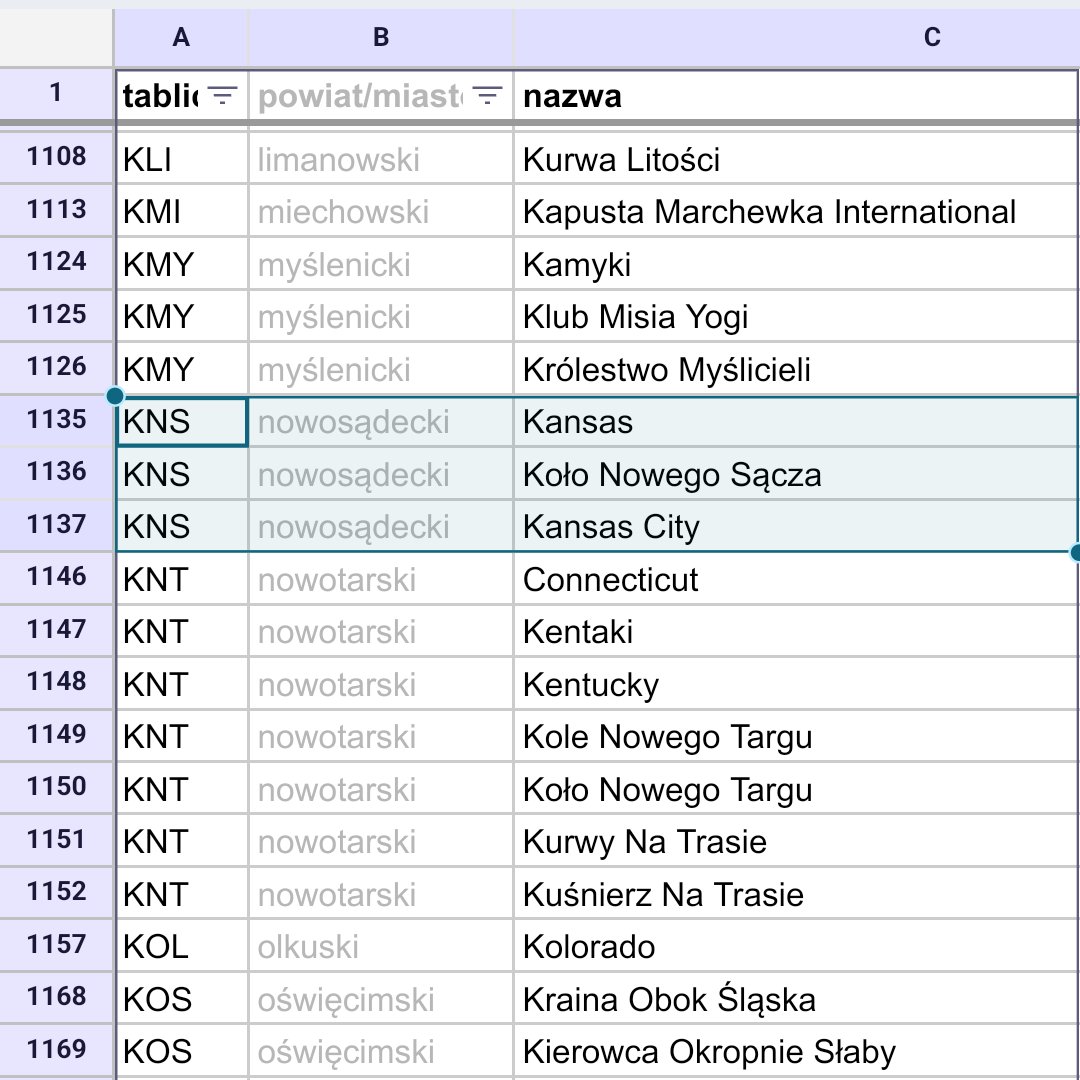Image resolution: width=1080 pixels, height=1080 pixels.
Task: Select 'Kole Nowego Targu' cell
Action: point(796,736)
